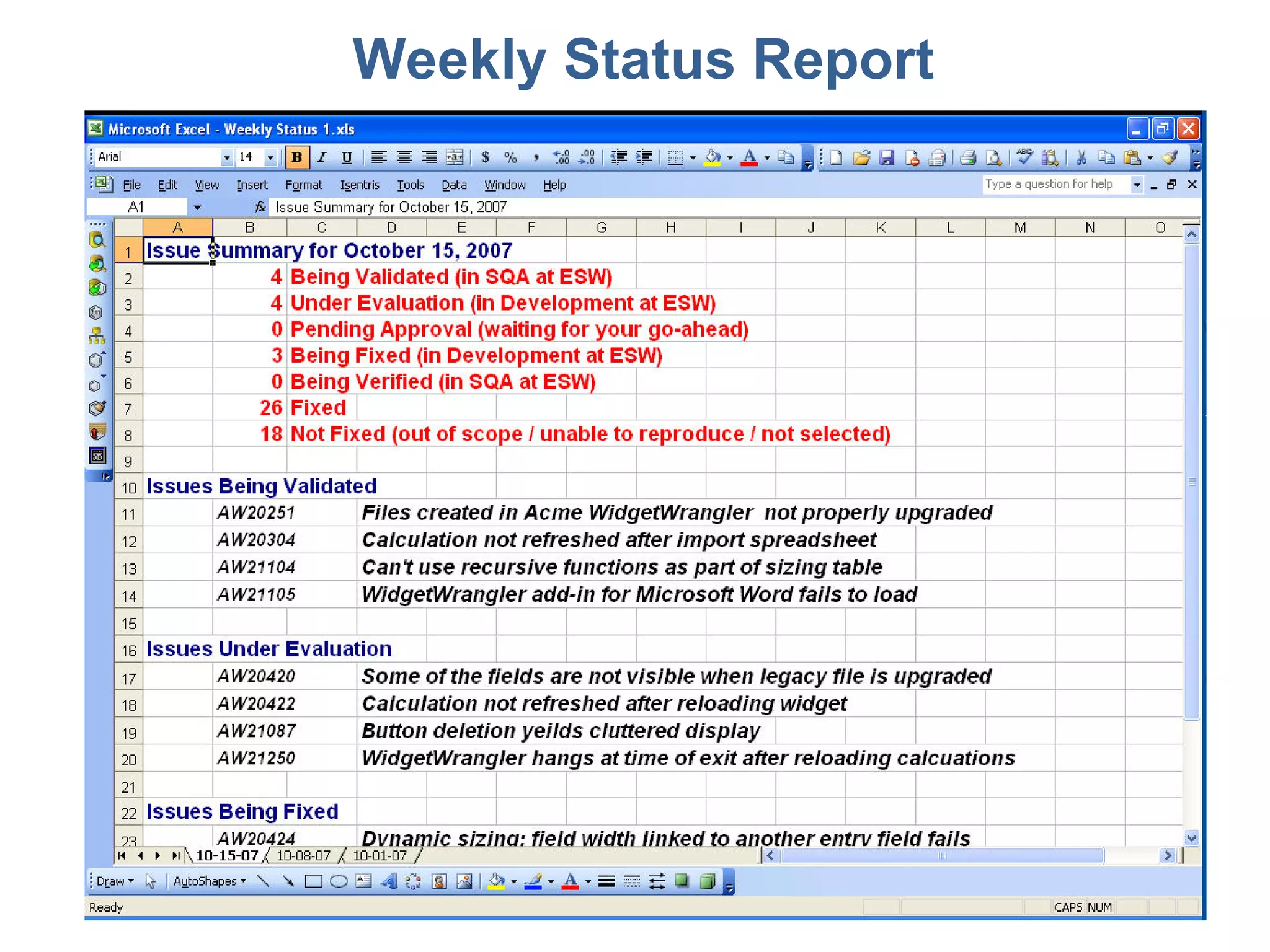The width and height of the screenshot is (1270, 952).
Task: Open the AutoShapes menu button
Action: [x=209, y=881]
